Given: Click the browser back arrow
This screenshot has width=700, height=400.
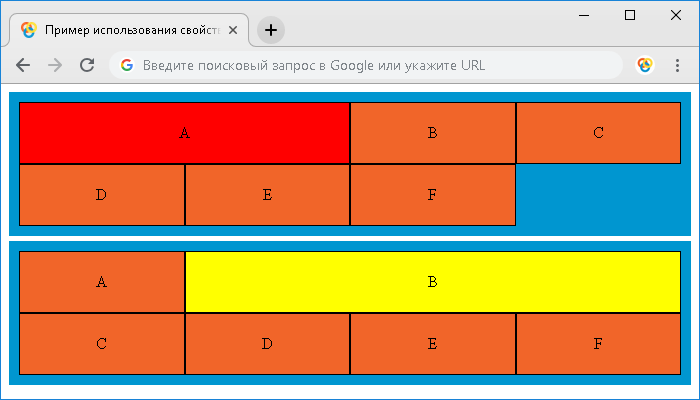Looking at the screenshot, I should click(x=23, y=65).
